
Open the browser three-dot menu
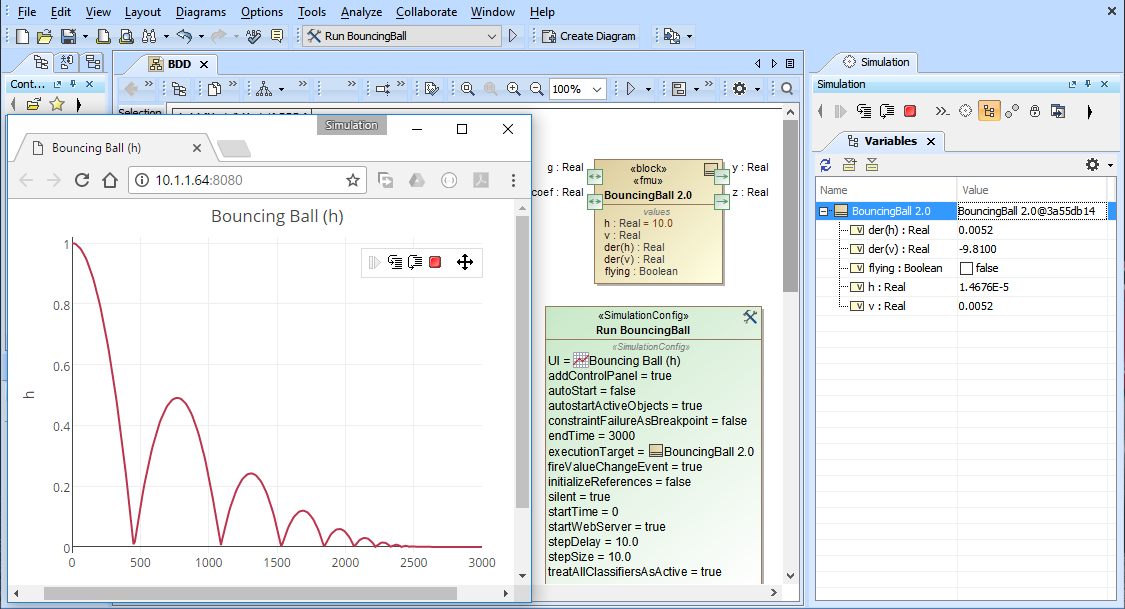point(513,180)
